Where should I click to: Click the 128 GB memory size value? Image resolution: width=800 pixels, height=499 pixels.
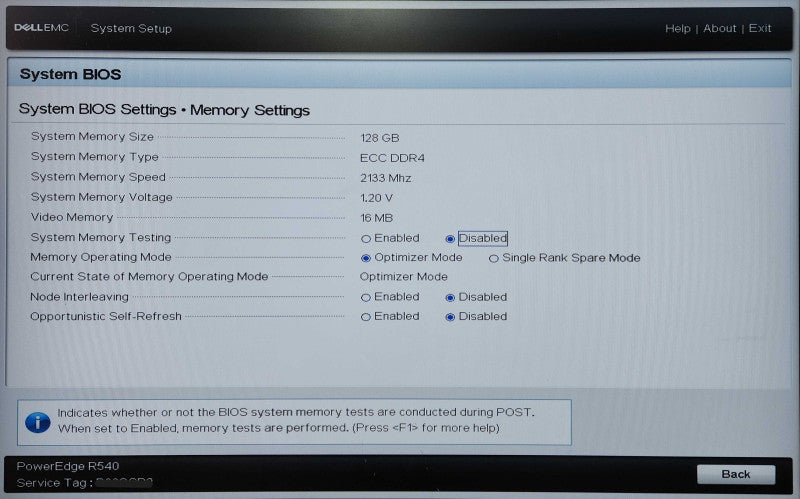click(x=380, y=138)
